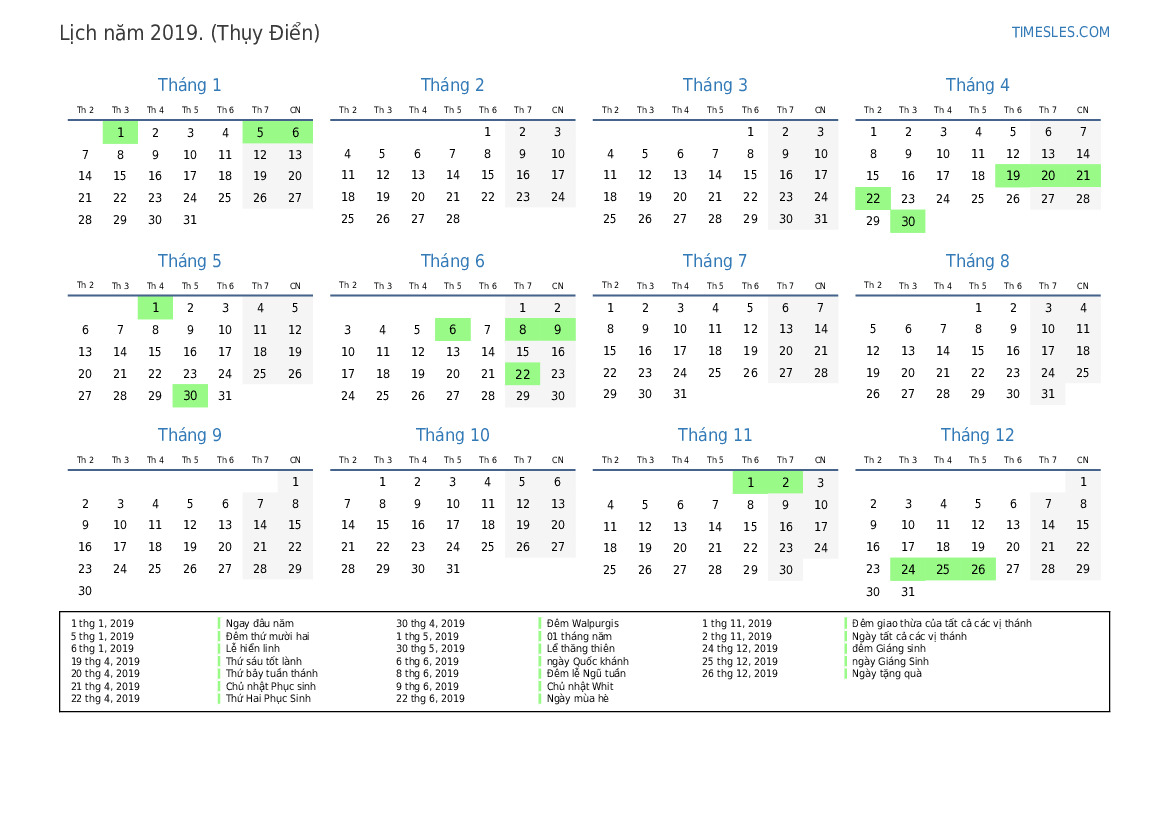This screenshot has width=1169, height=827.
Task: Click highlighted day 30 in Tháng 5
Action: (x=190, y=396)
